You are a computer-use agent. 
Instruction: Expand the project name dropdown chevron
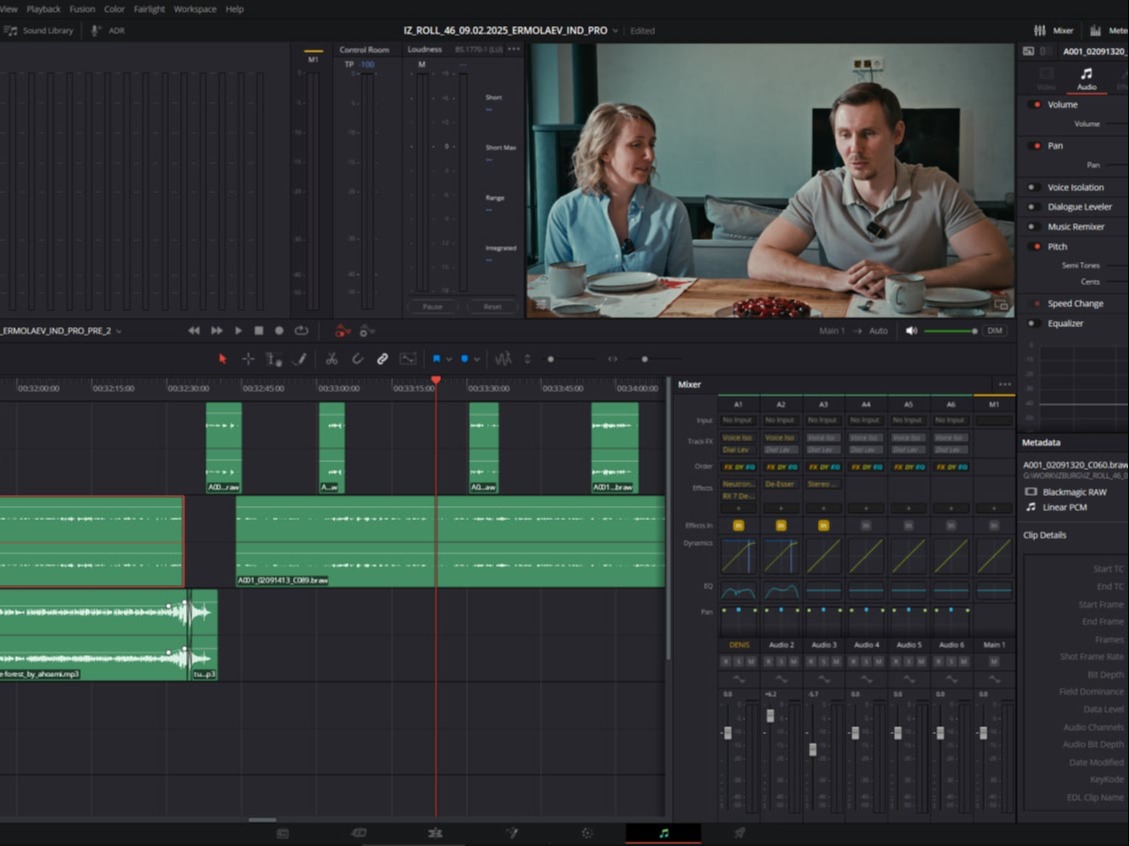click(x=615, y=31)
